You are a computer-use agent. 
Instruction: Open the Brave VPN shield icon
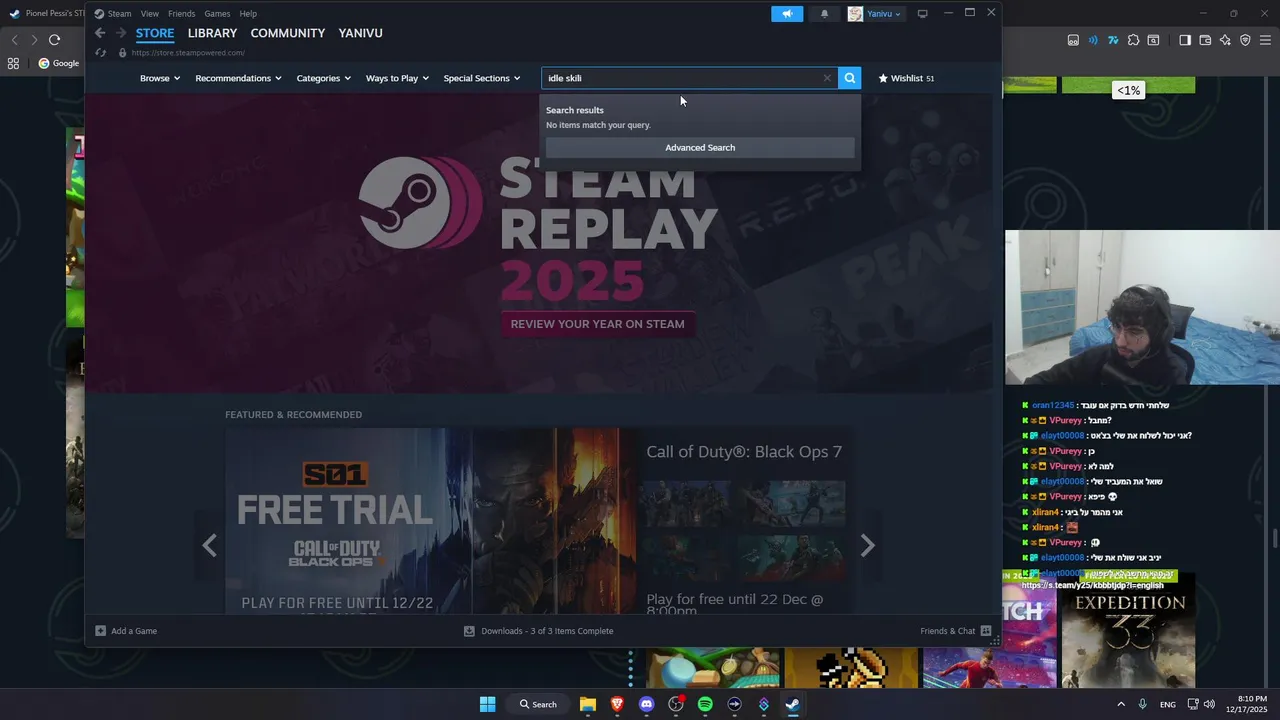(1245, 40)
